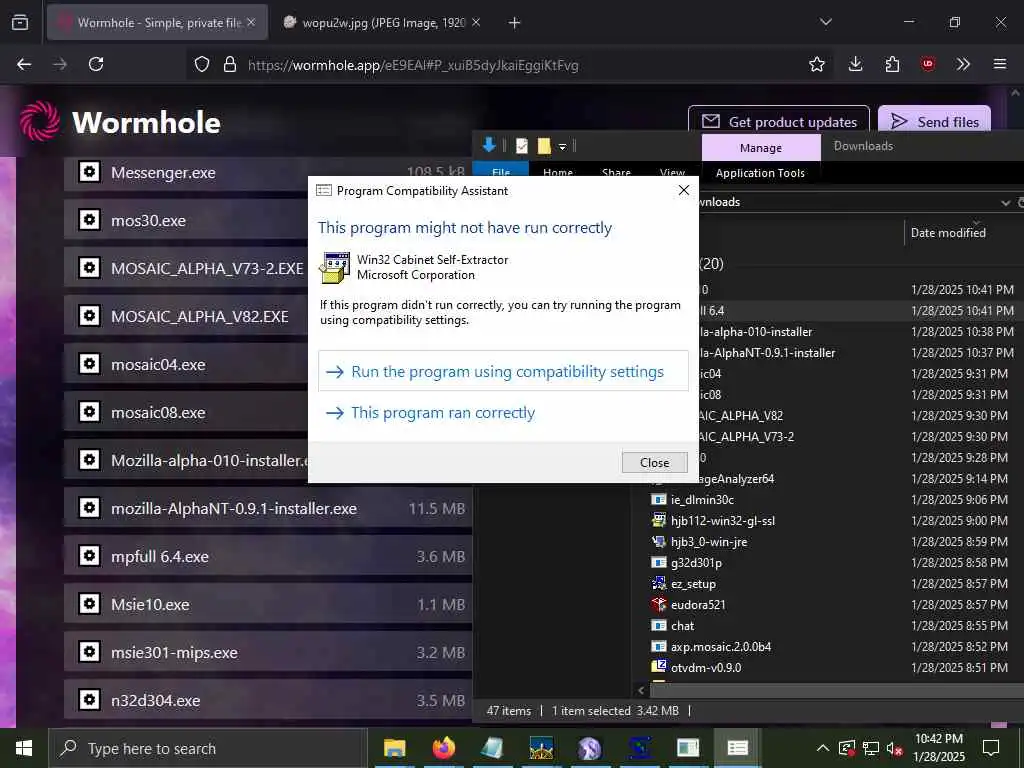This screenshot has height=768, width=1024.
Task: Click Run the program using compatibility settings
Action: click(x=503, y=372)
